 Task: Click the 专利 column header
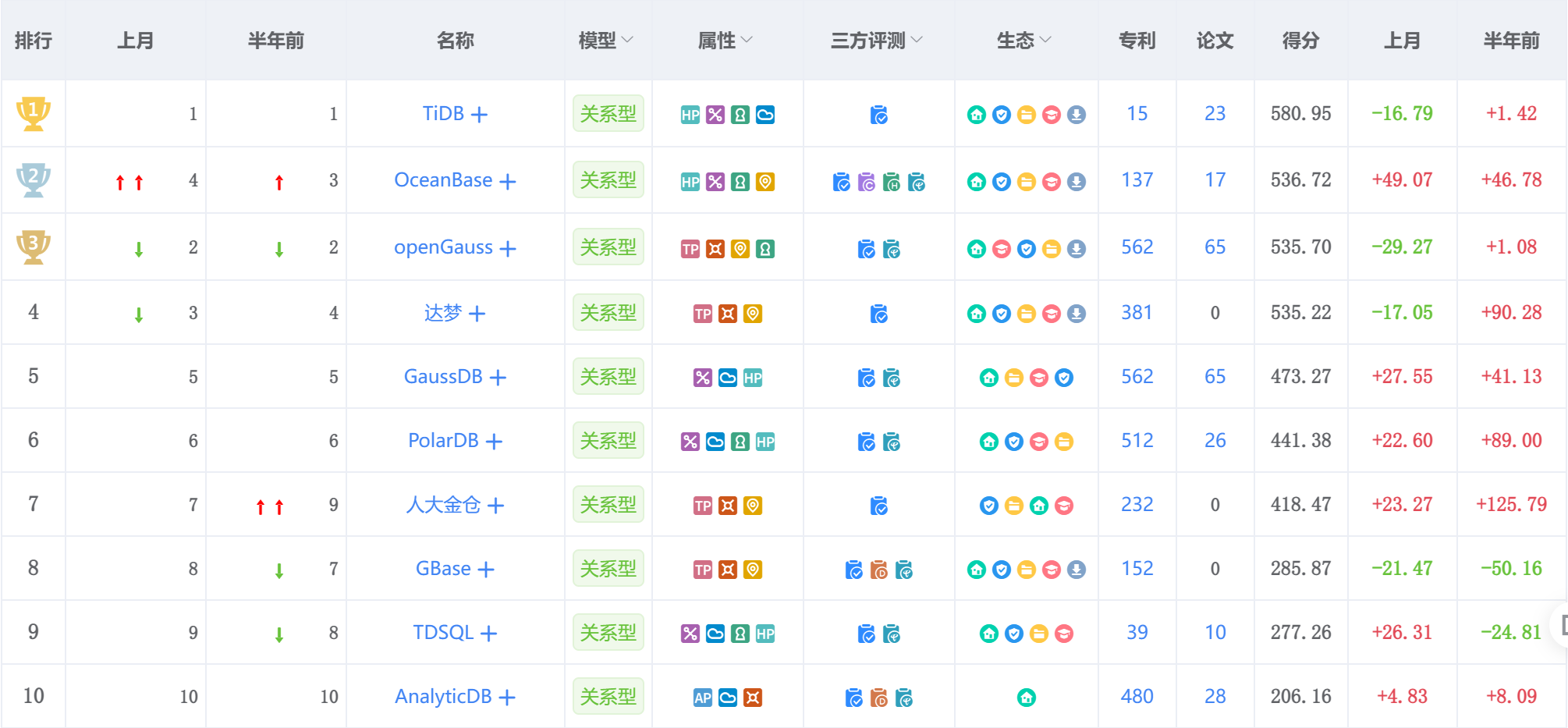pos(1137,41)
